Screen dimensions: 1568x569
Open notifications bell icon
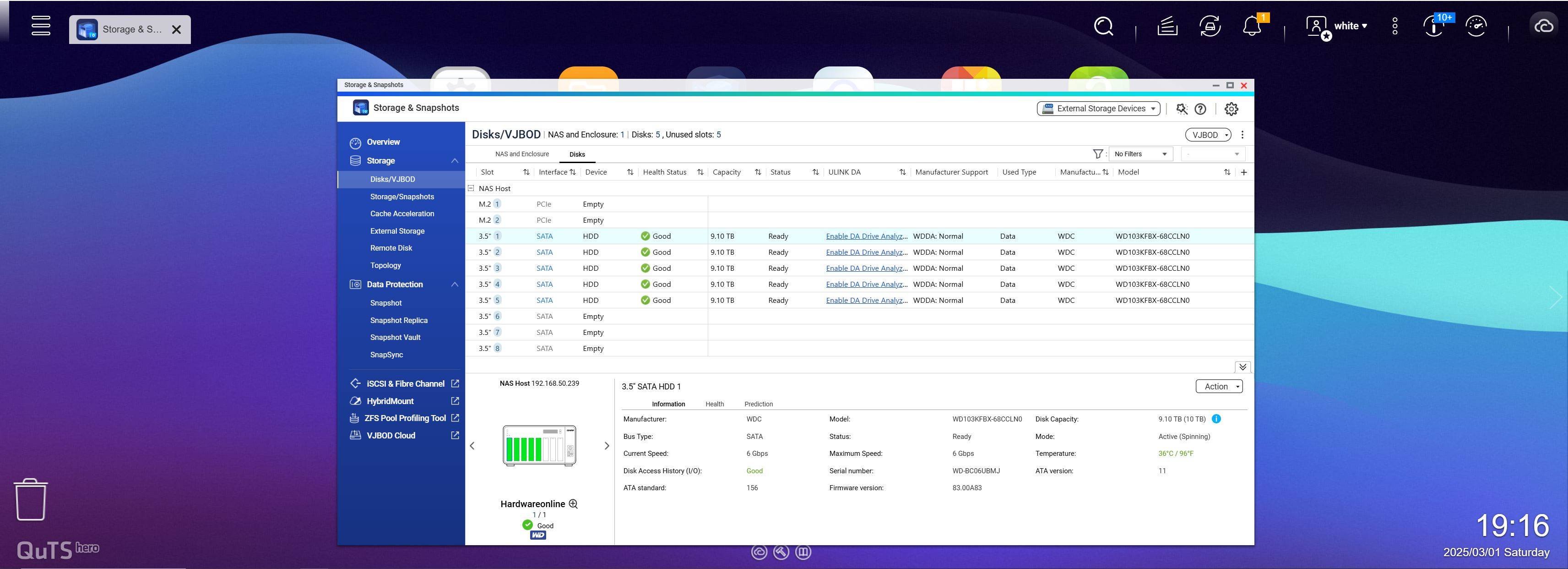(x=1252, y=26)
